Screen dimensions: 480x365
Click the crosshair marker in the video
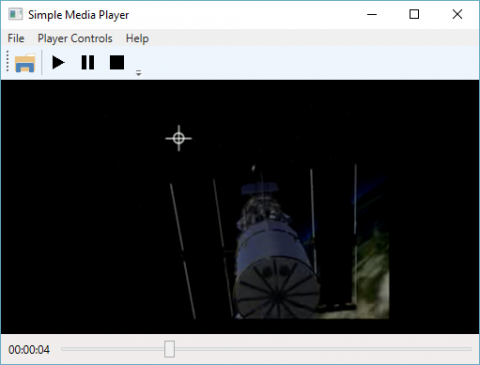point(179,138)
